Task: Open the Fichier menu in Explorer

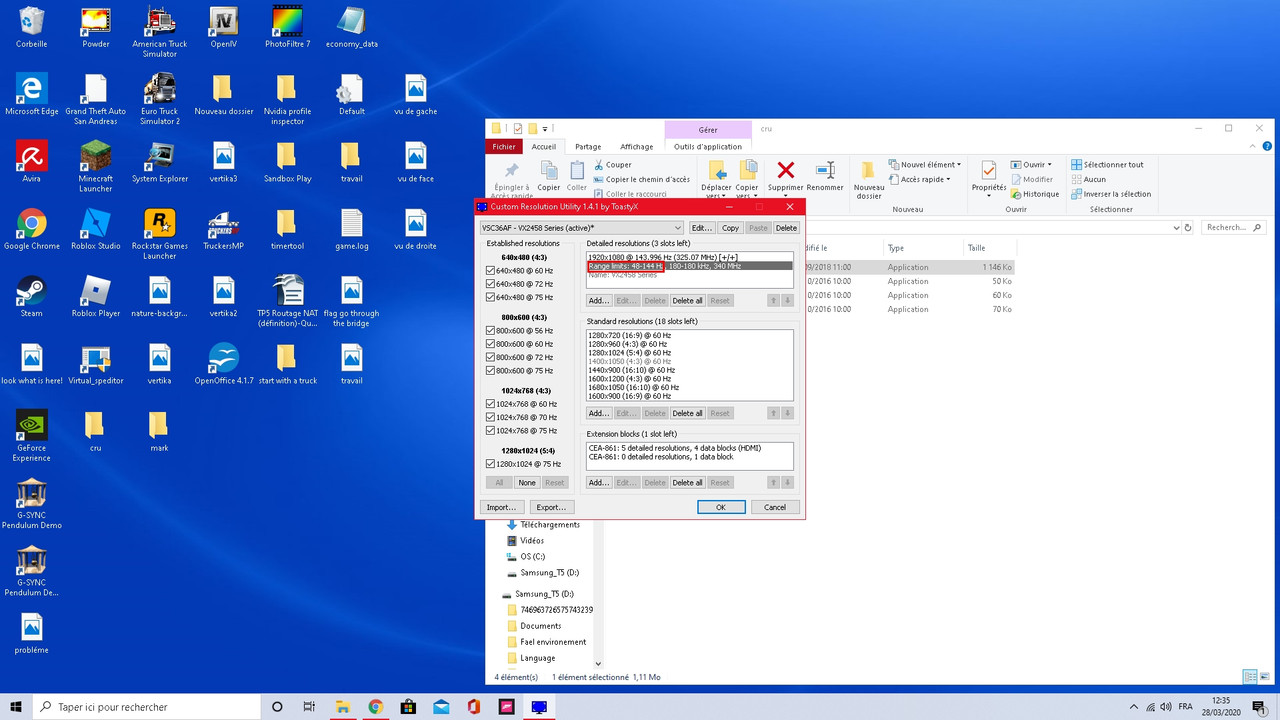Action: coord(504,146)
